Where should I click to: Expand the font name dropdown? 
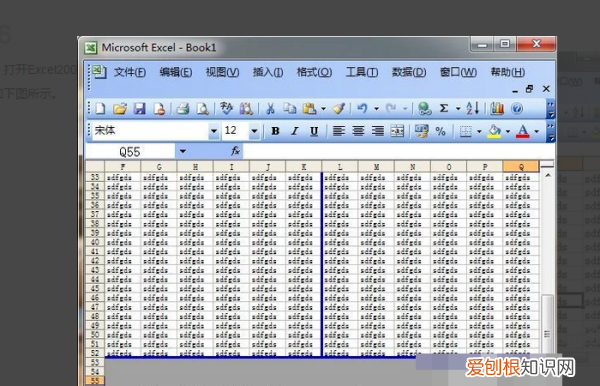pyautogui.click(x=214, y=131)
